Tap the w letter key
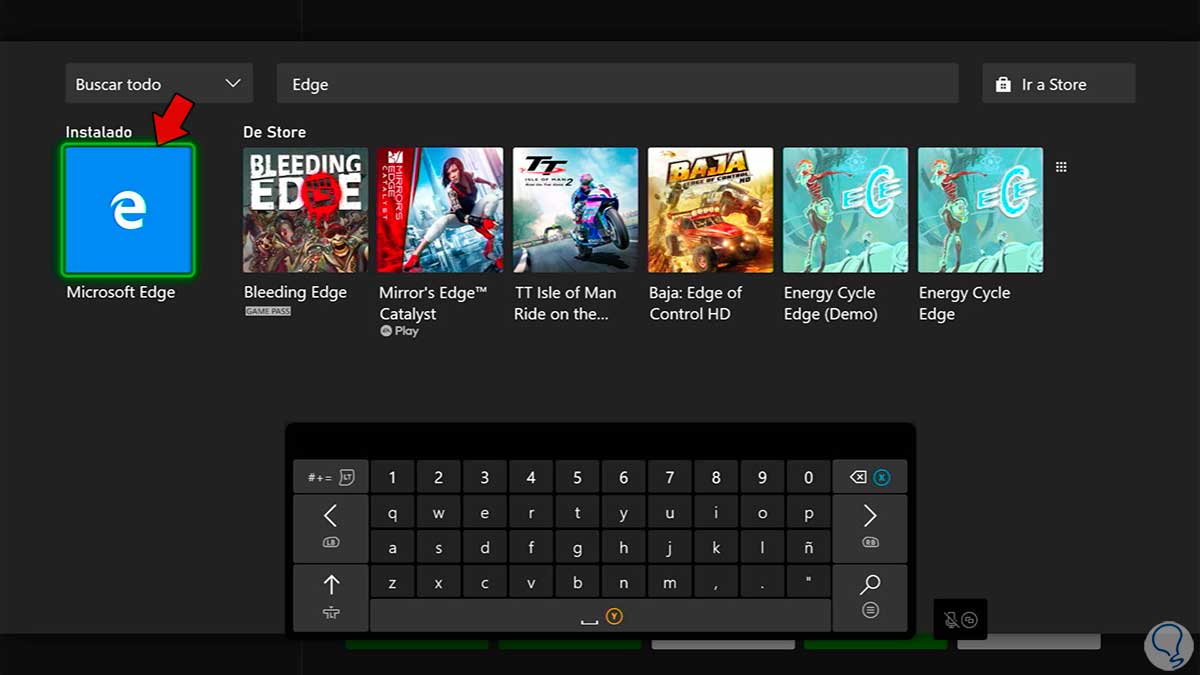The height and width of the screenshot is (675, 1200). [438, 513]
